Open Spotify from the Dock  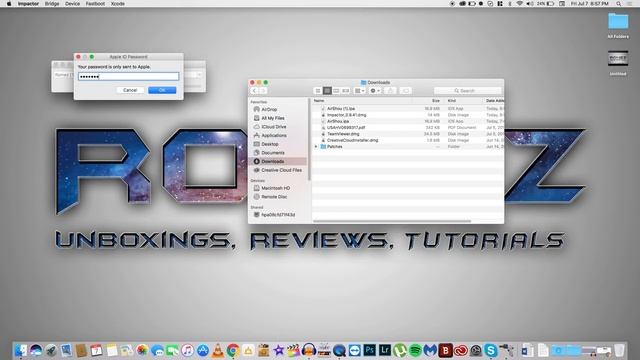pyautogui.click(x=415, y=350)
